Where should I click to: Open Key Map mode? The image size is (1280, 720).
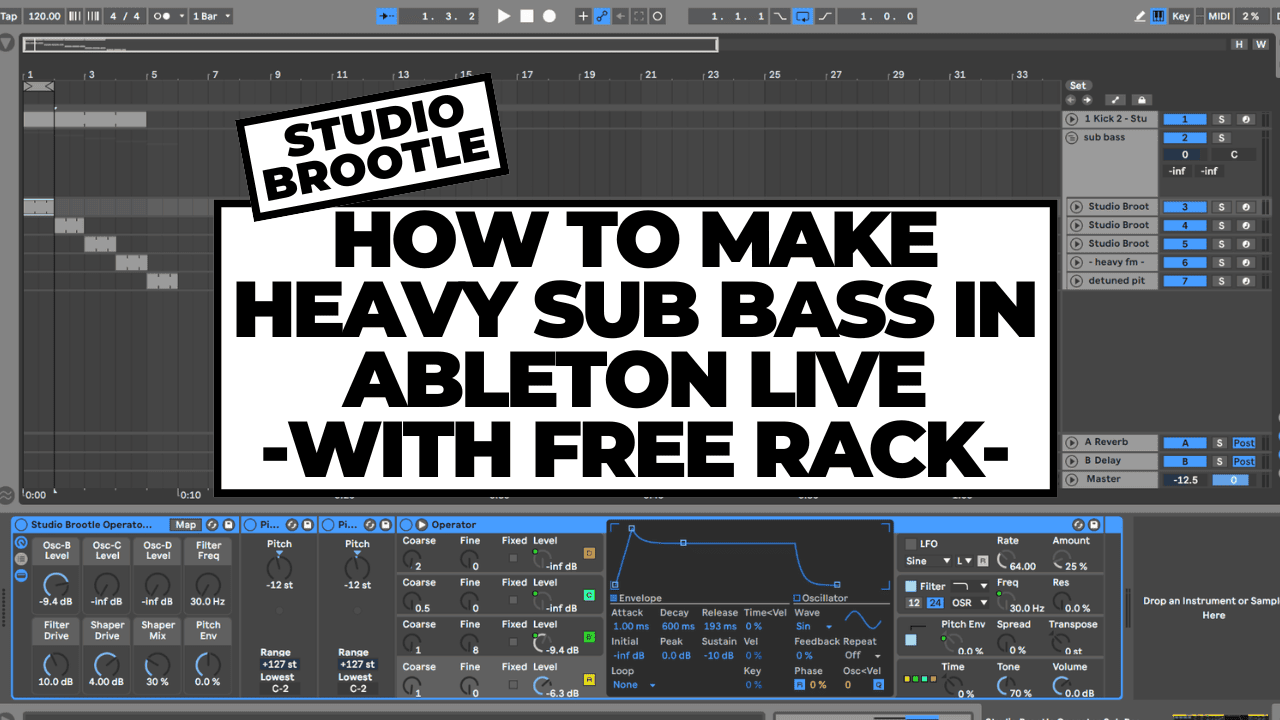(1181, 16)
